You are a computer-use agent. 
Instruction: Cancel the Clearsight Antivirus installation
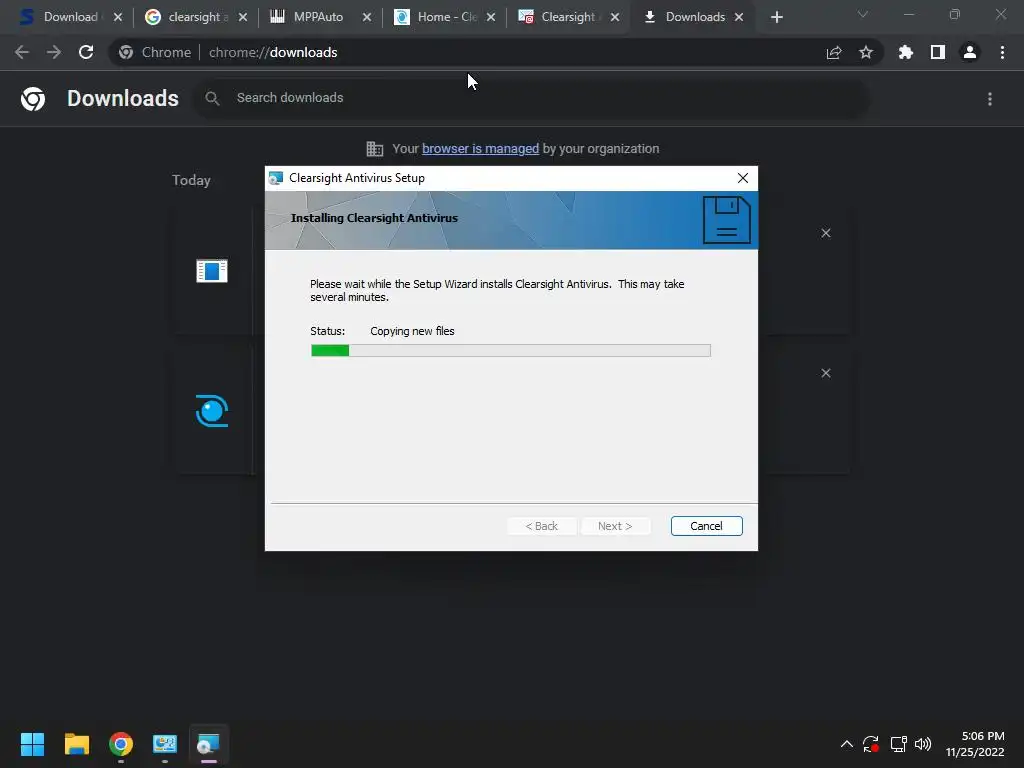point(706,526)
